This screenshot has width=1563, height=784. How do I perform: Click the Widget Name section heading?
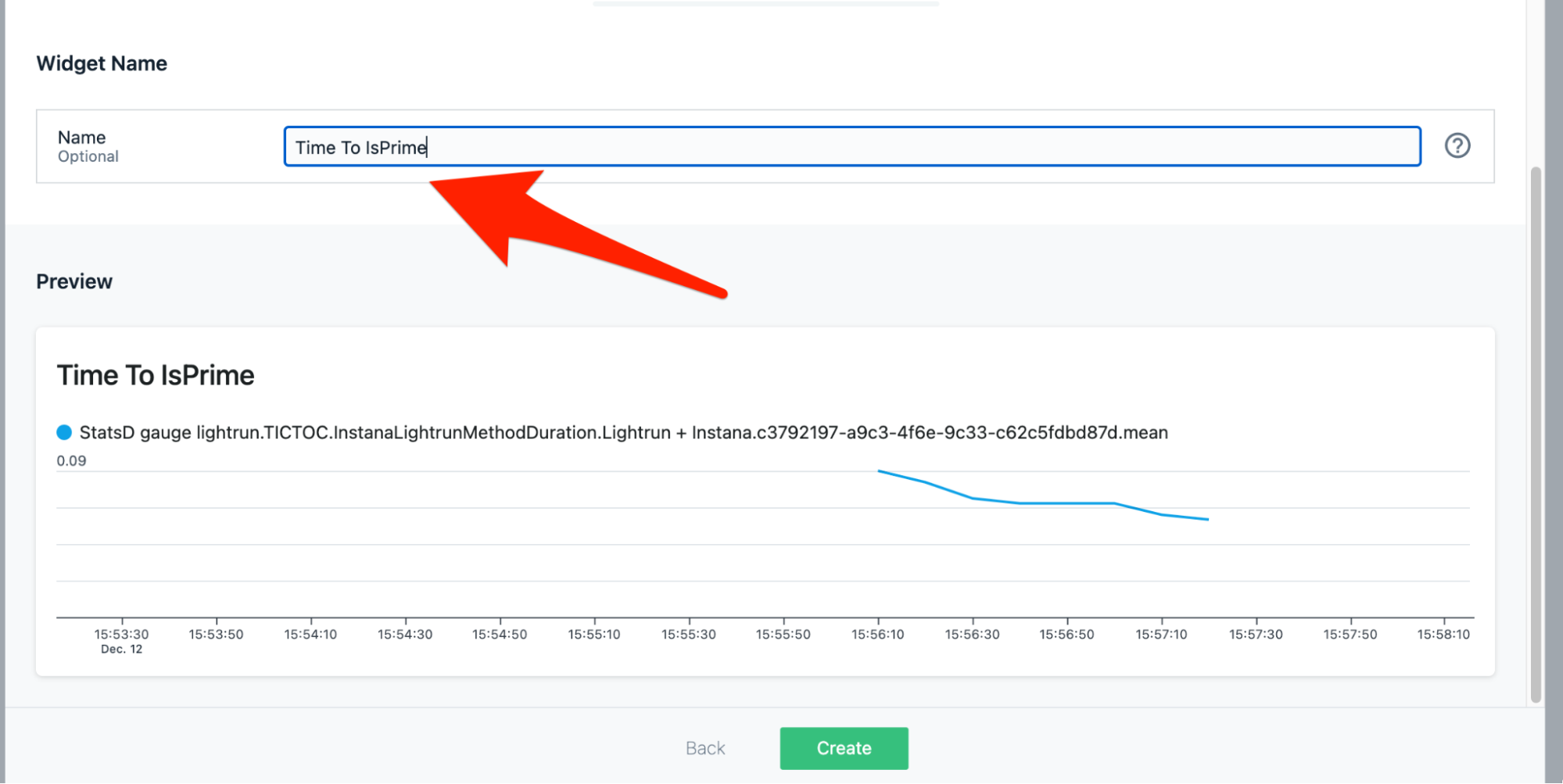(x=102, y=63)
